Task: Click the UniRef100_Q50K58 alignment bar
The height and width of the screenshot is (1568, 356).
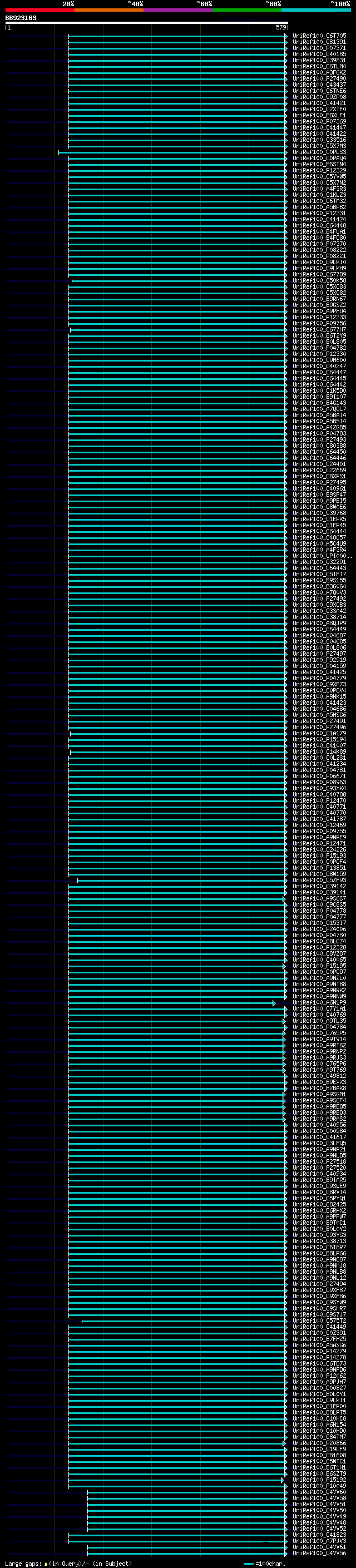Action: pyautogui.click(x=180, y=280)
